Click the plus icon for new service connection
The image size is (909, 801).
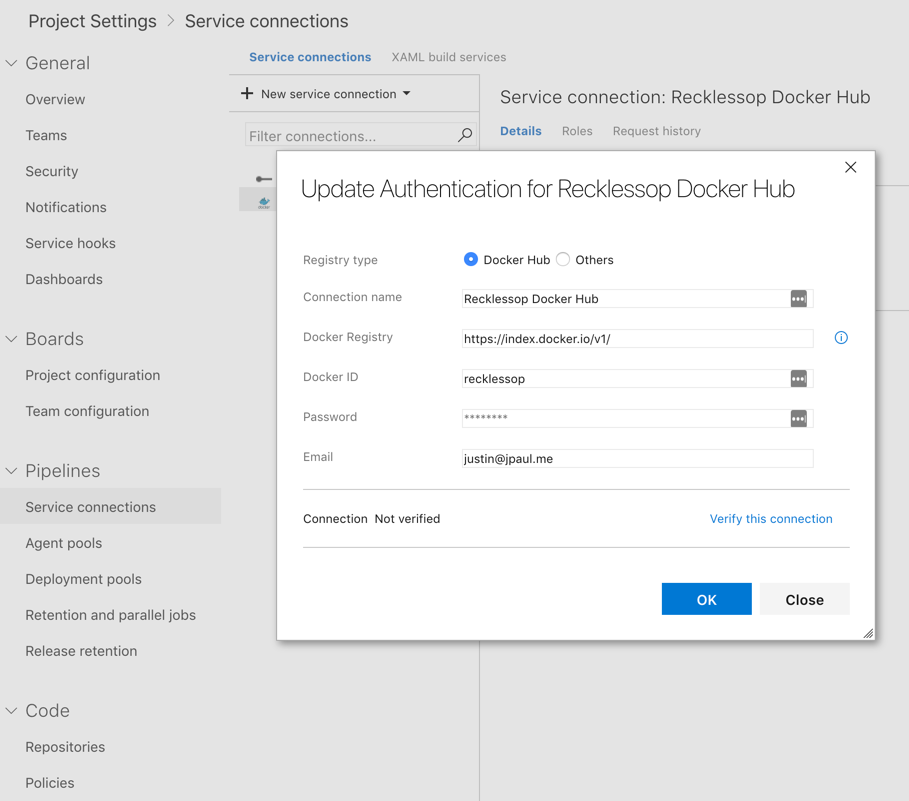247,93
